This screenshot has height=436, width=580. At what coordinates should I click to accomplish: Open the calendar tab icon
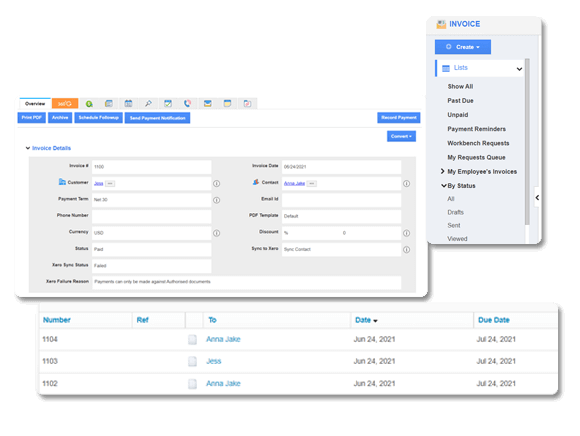128,104
